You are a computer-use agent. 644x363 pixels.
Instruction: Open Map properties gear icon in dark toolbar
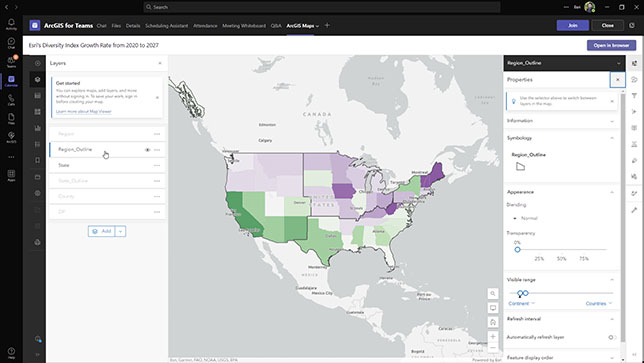[37, 193]
